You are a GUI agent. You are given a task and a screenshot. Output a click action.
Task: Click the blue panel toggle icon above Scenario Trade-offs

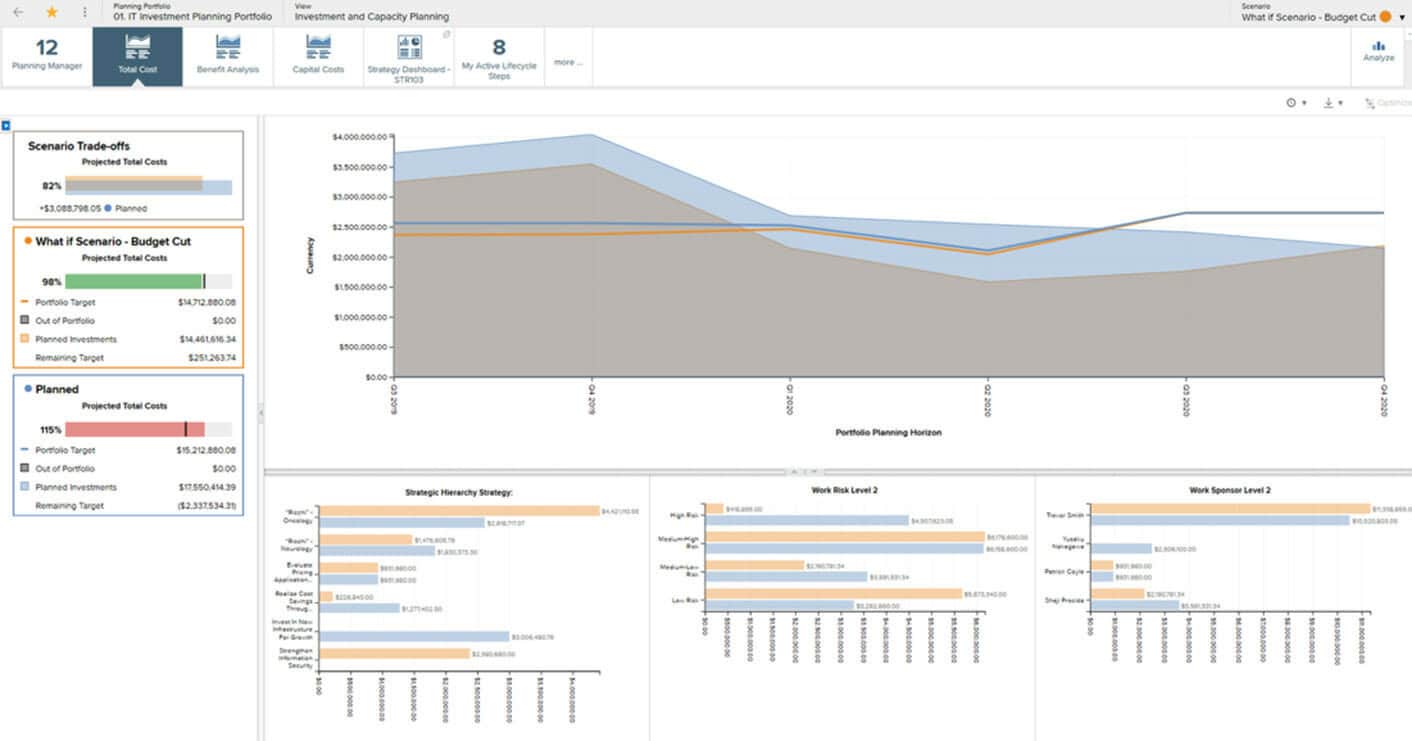(5, 125)
